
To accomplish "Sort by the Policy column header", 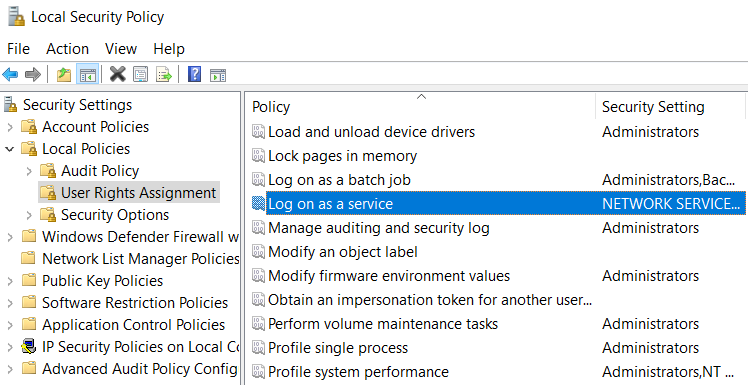I will (x=421, y=106).
